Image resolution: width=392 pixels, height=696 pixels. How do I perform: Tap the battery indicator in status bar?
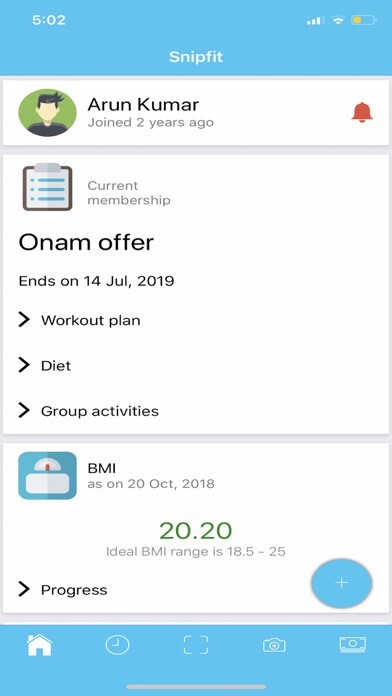click(364, 20)
